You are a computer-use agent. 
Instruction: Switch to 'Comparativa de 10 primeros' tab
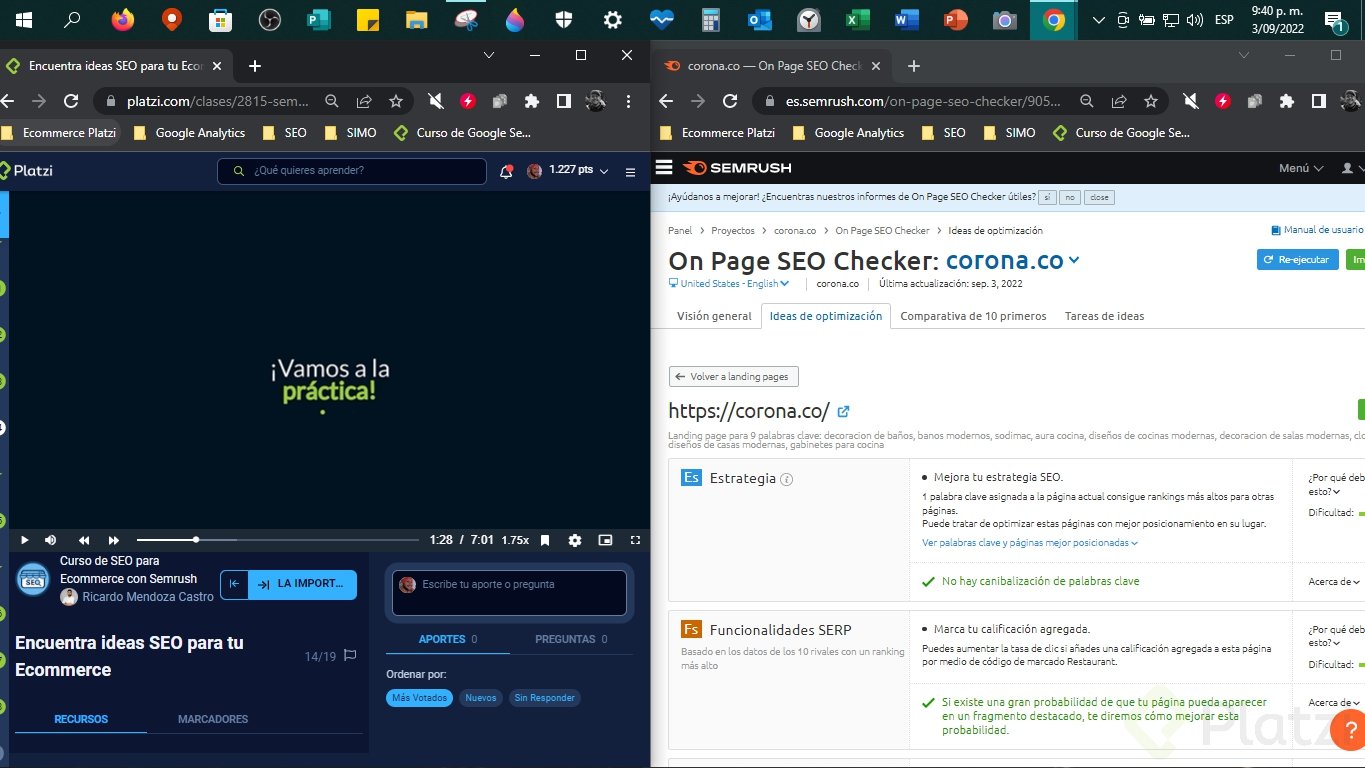[x=973, y=316]
